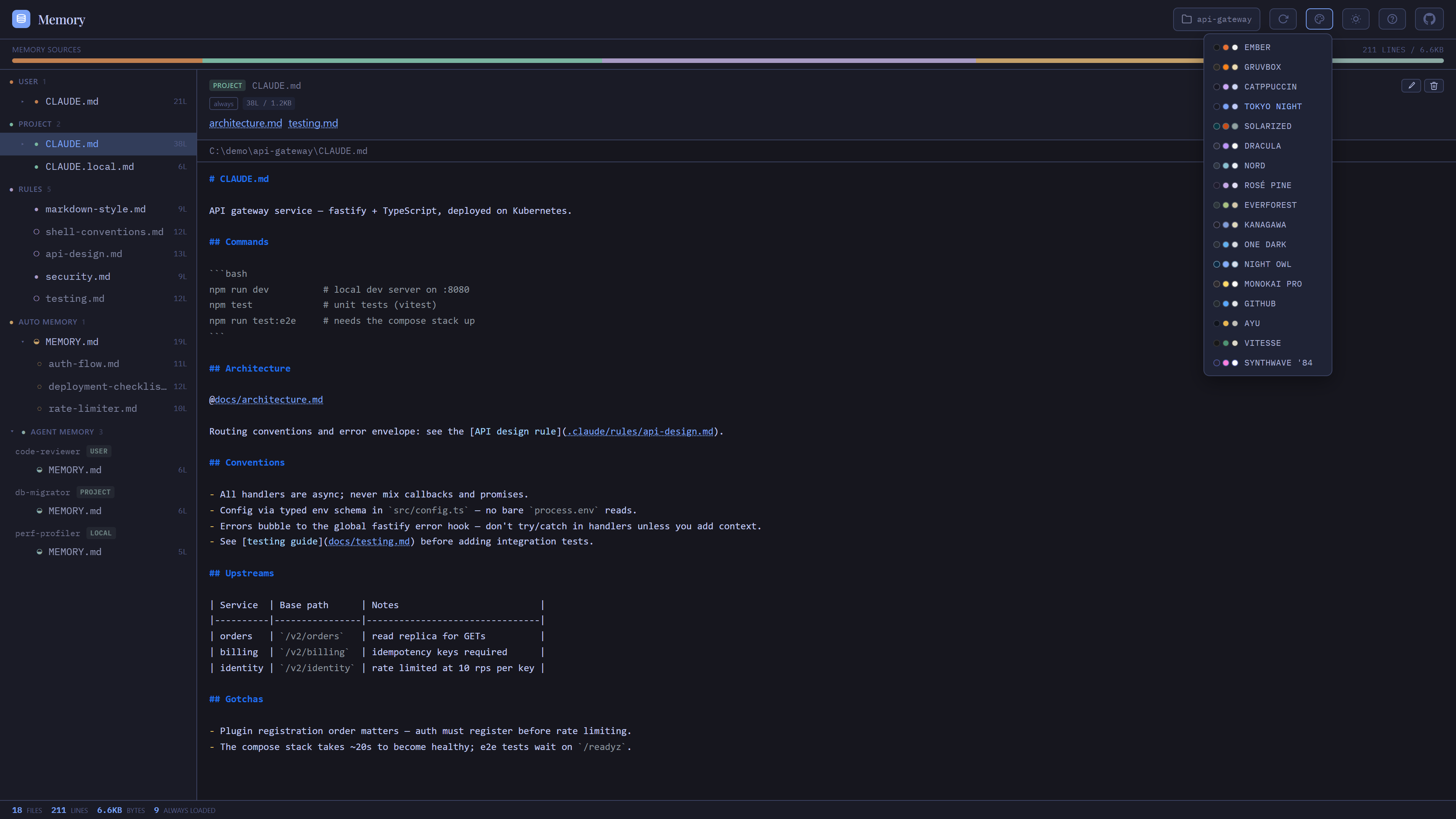Click the file path C:\demo\api-gateway\CLAUDE.md
Viewport: 1456px width, 819px height.
[288, 151]
